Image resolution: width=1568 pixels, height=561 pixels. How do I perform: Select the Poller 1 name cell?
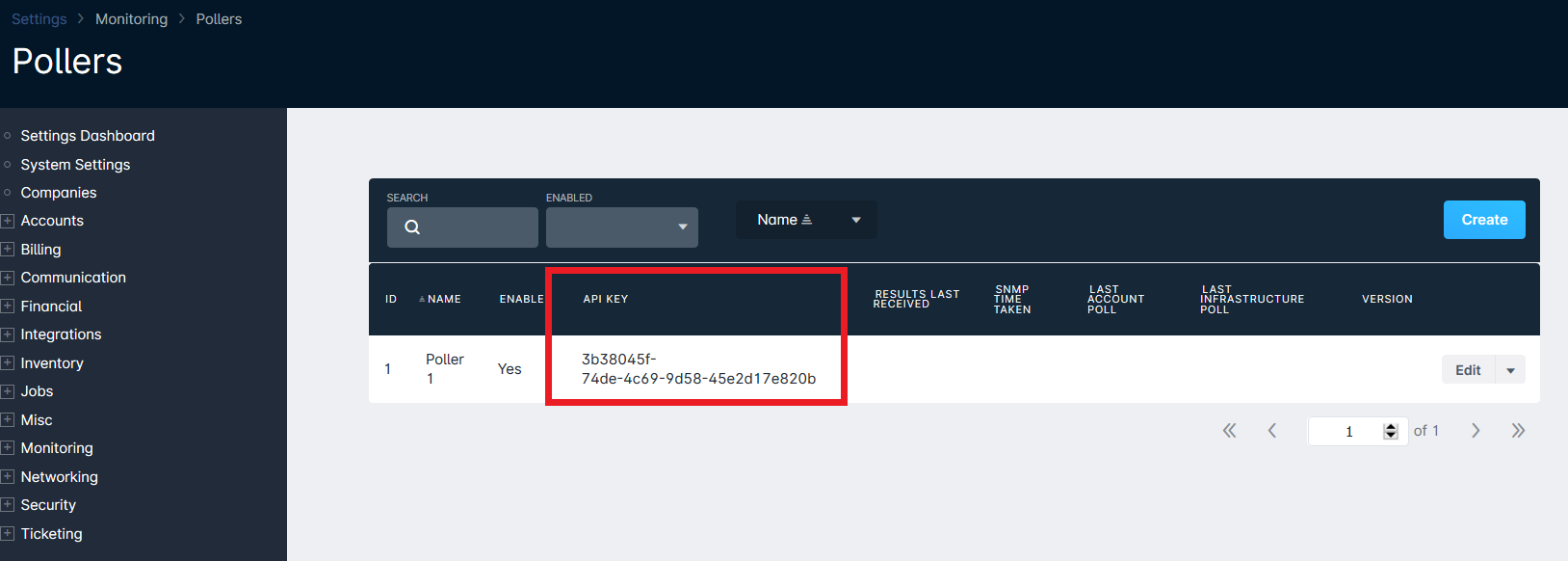tap(445, 369)
